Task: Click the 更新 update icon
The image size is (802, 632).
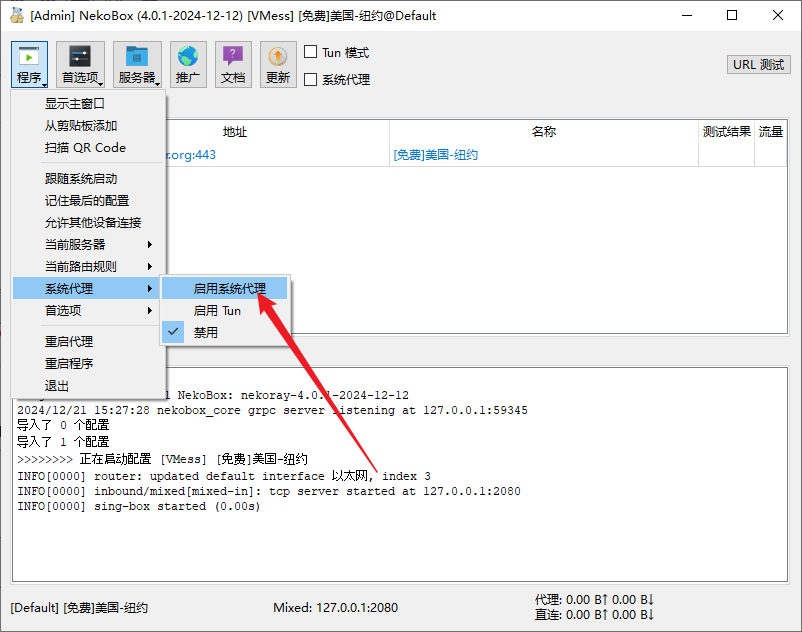Action: [278, 64]
